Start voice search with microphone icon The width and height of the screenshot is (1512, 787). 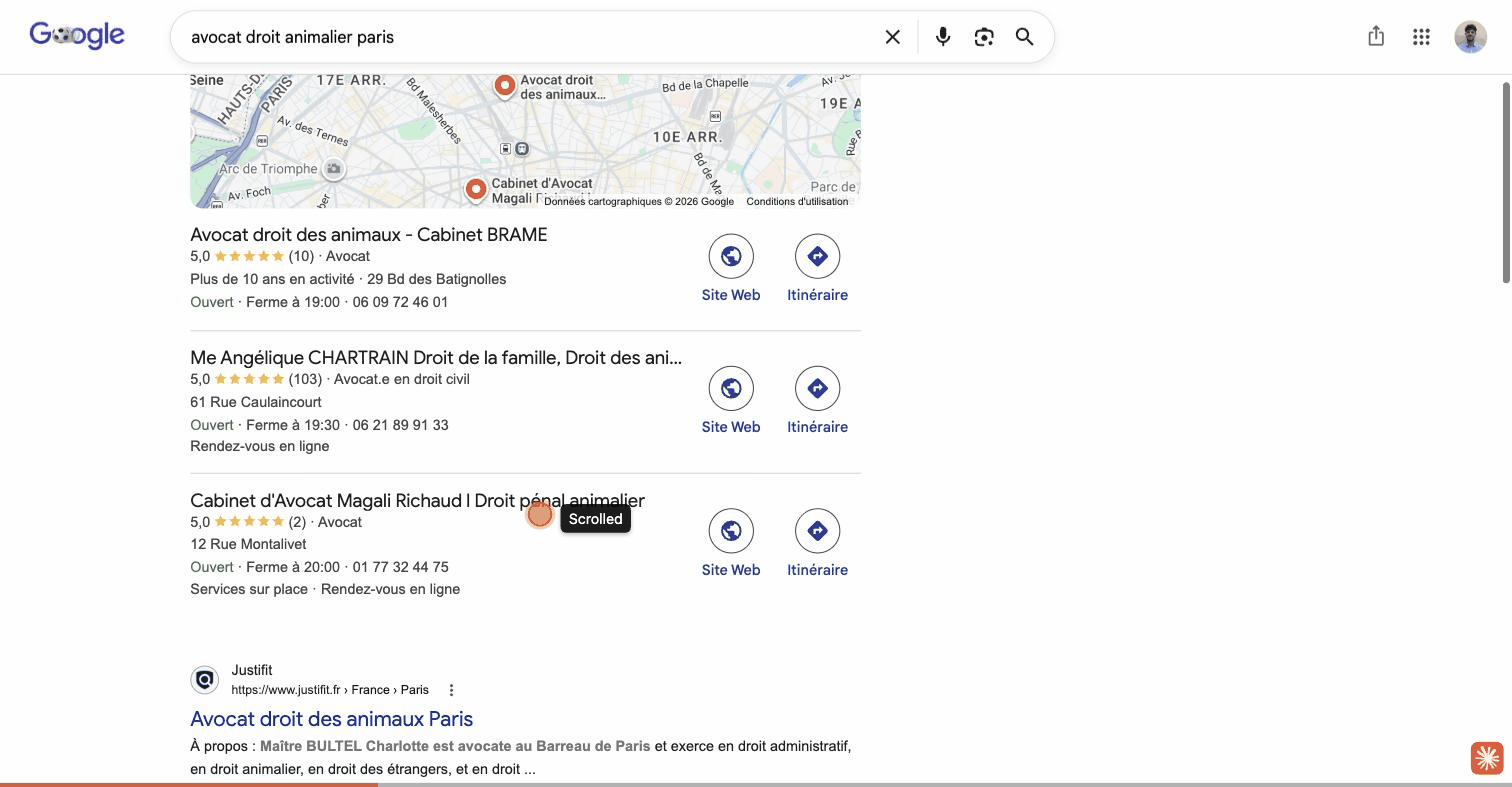[943, 37]
